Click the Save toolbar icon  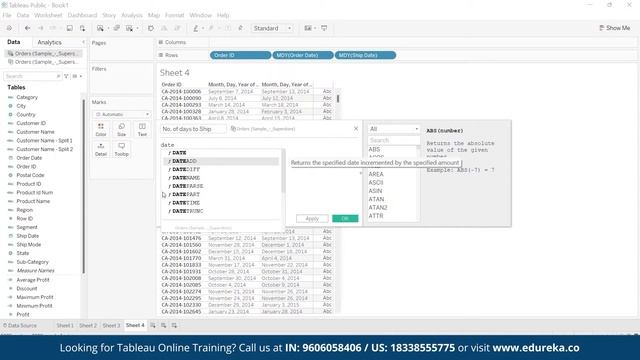tap(69, 28)
